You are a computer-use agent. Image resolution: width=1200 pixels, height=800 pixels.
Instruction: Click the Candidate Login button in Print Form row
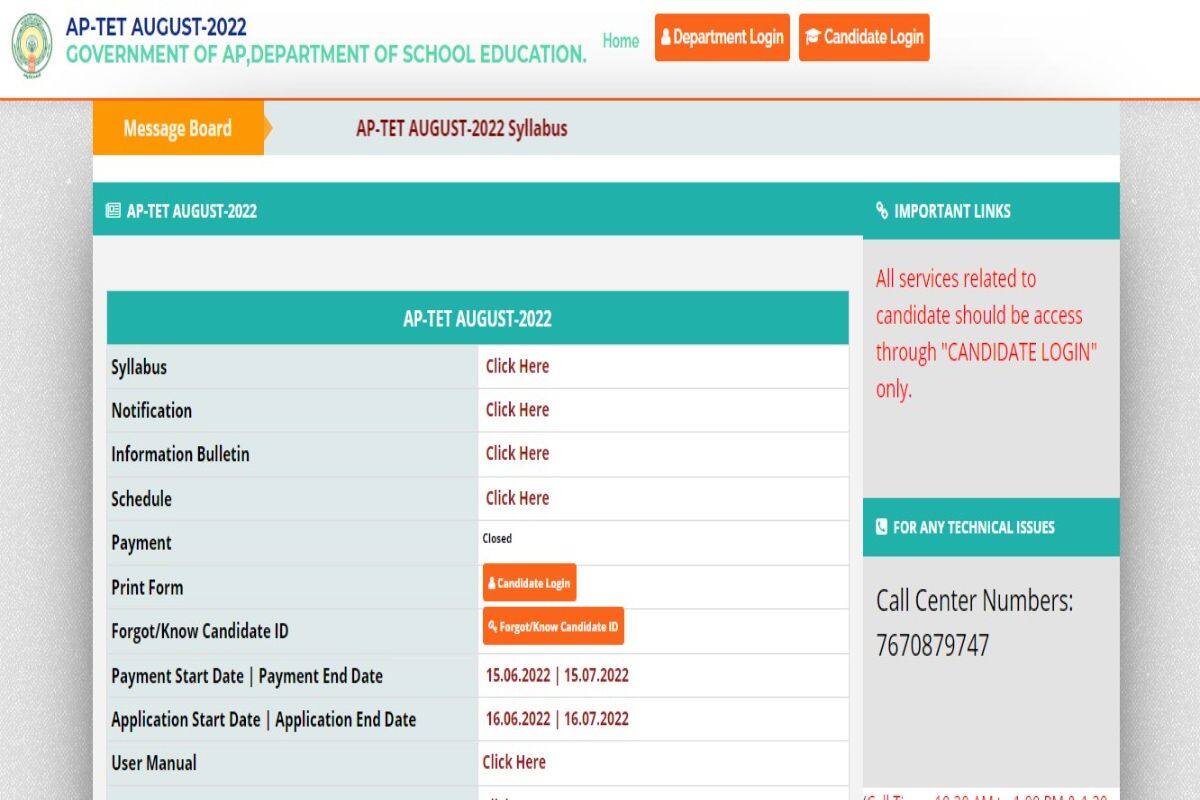[529, 583]
